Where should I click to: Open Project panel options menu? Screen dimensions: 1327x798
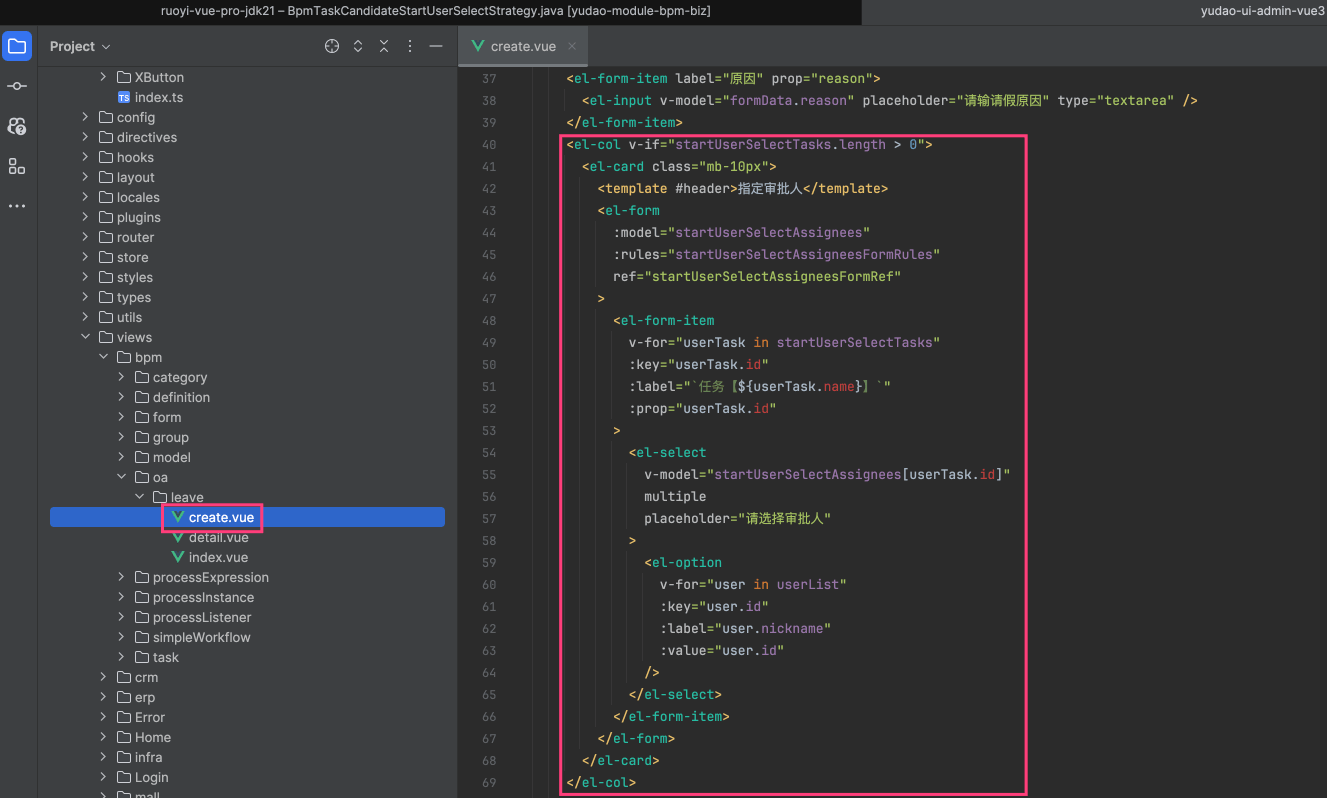pos(410,47)
